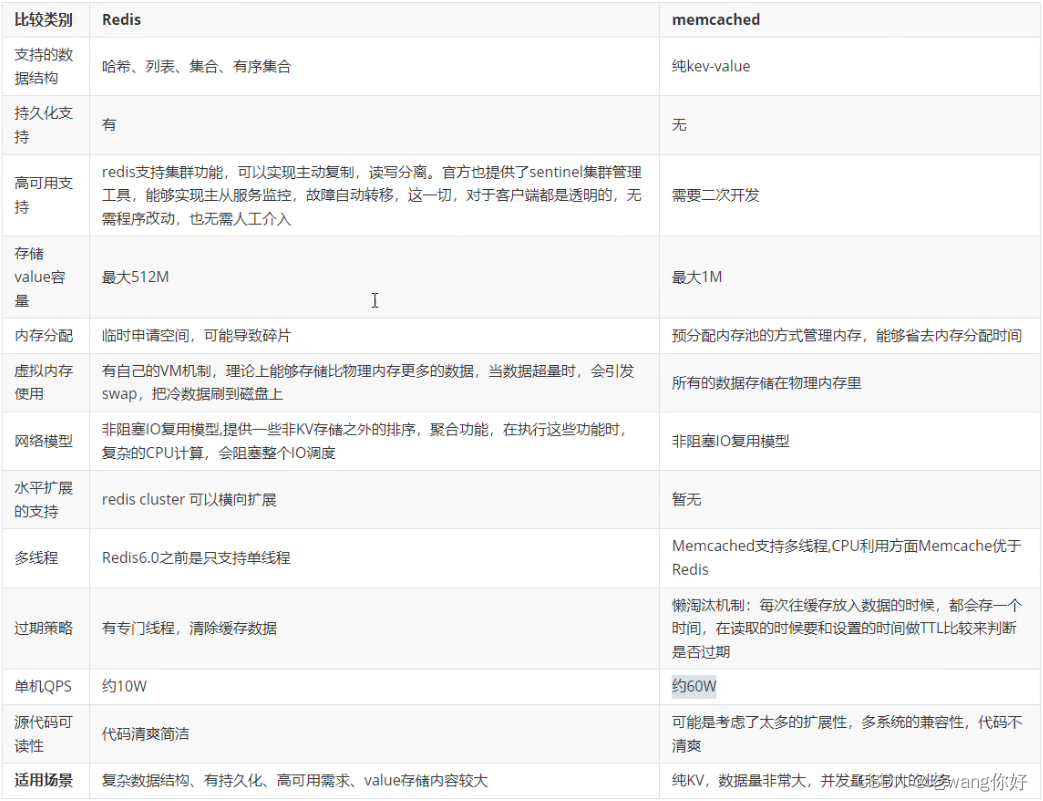Screen dimensions: 1043x801
Task: Select the '多线程' row label
Action: [x=36, y=558]
